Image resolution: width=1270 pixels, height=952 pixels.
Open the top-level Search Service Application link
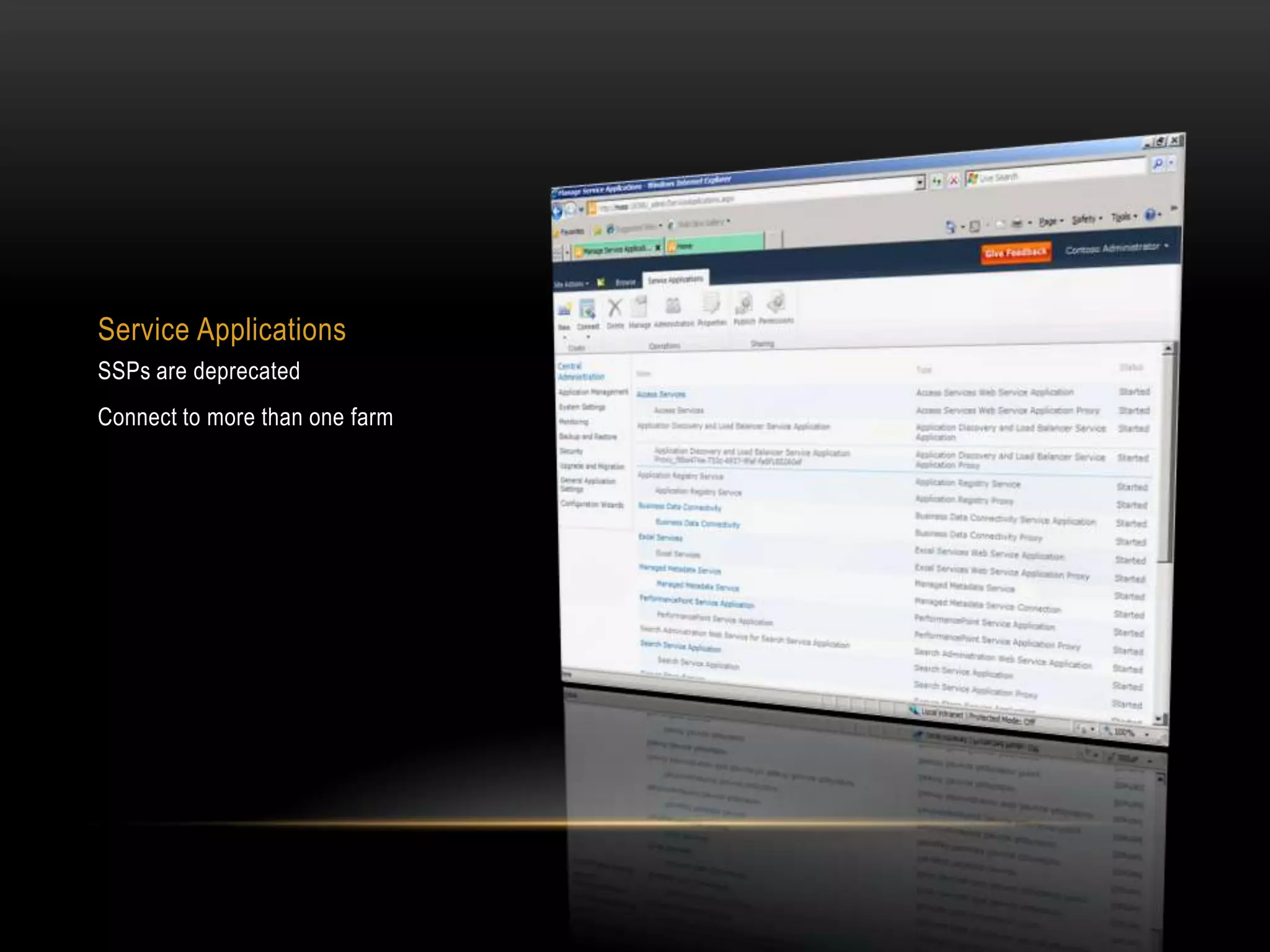(681, 646)
